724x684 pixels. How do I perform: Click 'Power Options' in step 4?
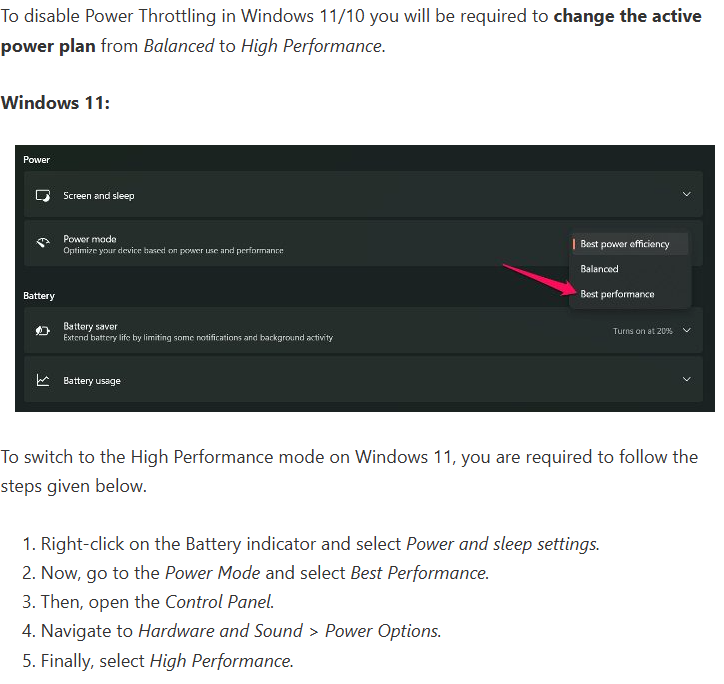tap(383, 631)
